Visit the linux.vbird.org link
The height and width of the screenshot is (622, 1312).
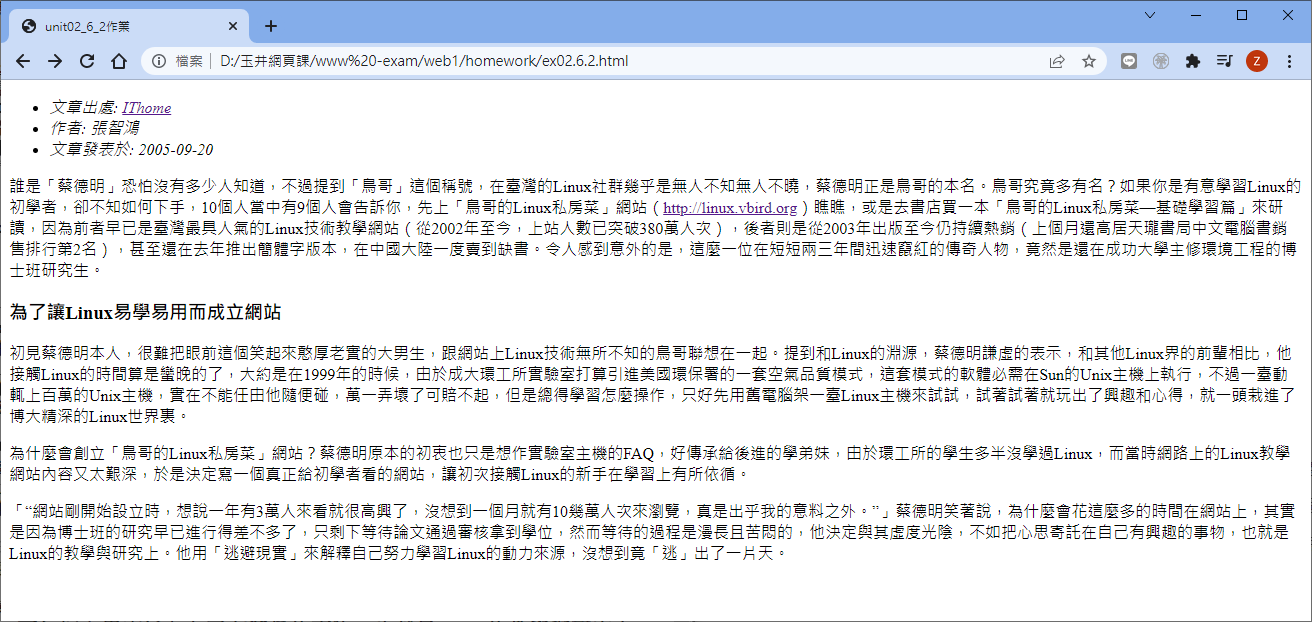pos(730,208)
